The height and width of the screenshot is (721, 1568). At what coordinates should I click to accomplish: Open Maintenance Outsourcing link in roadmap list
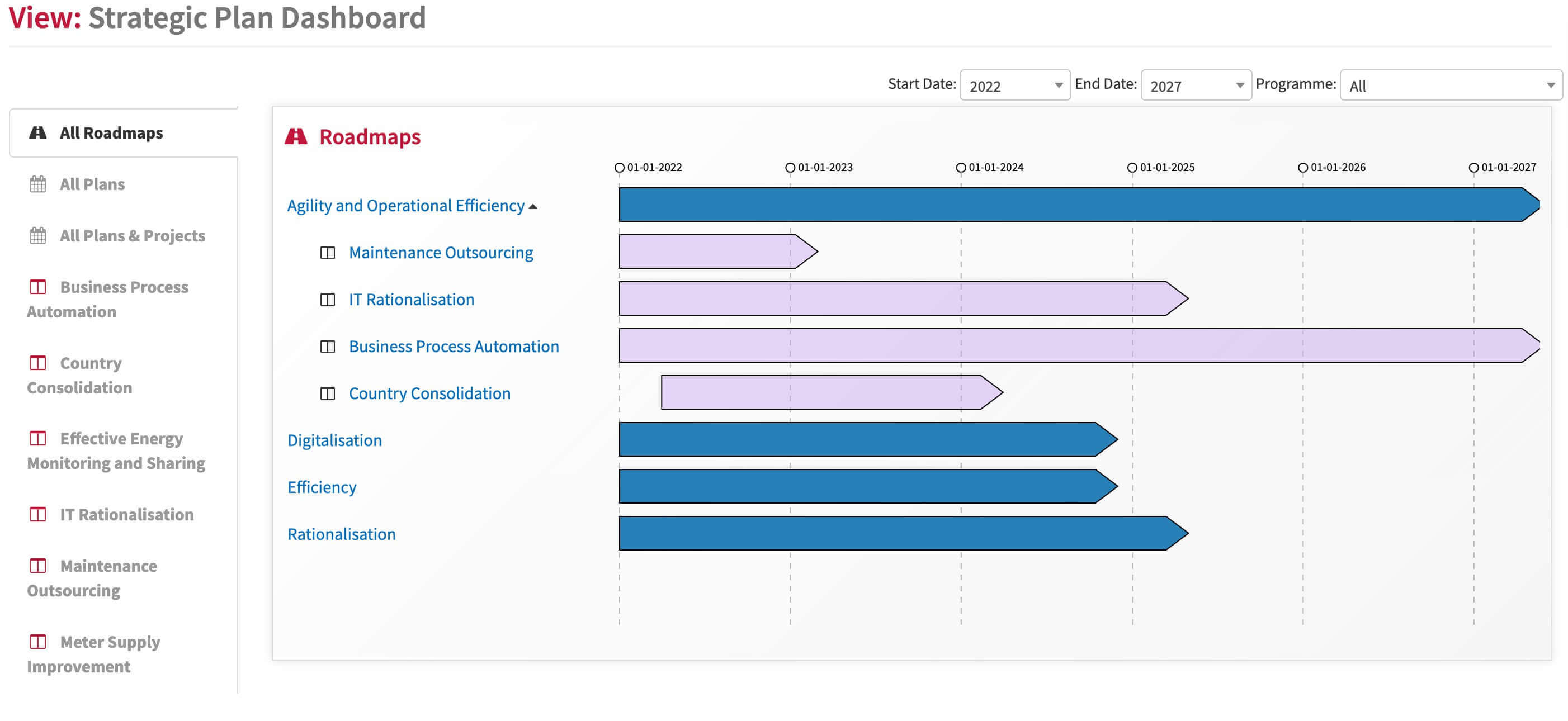[x=441, y=252]
